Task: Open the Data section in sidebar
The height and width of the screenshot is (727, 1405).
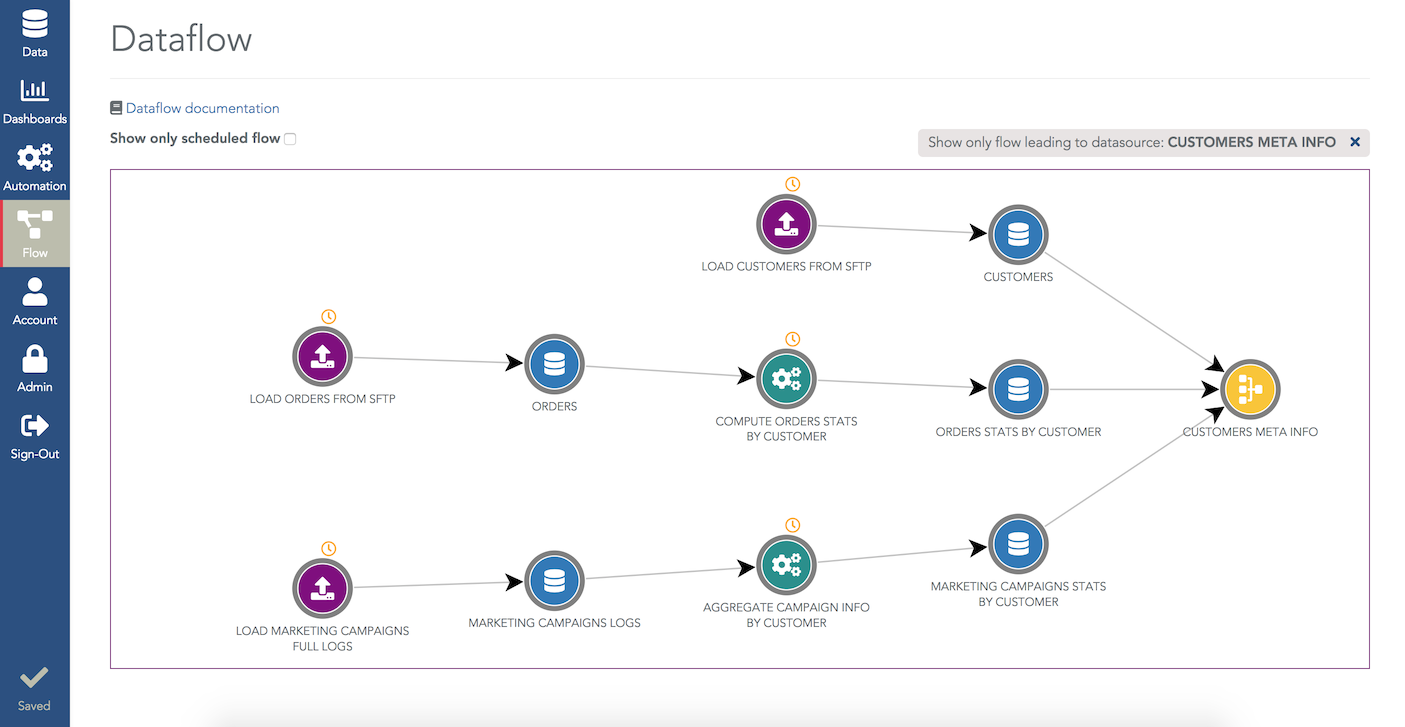Action: click(x=35, y=32)
